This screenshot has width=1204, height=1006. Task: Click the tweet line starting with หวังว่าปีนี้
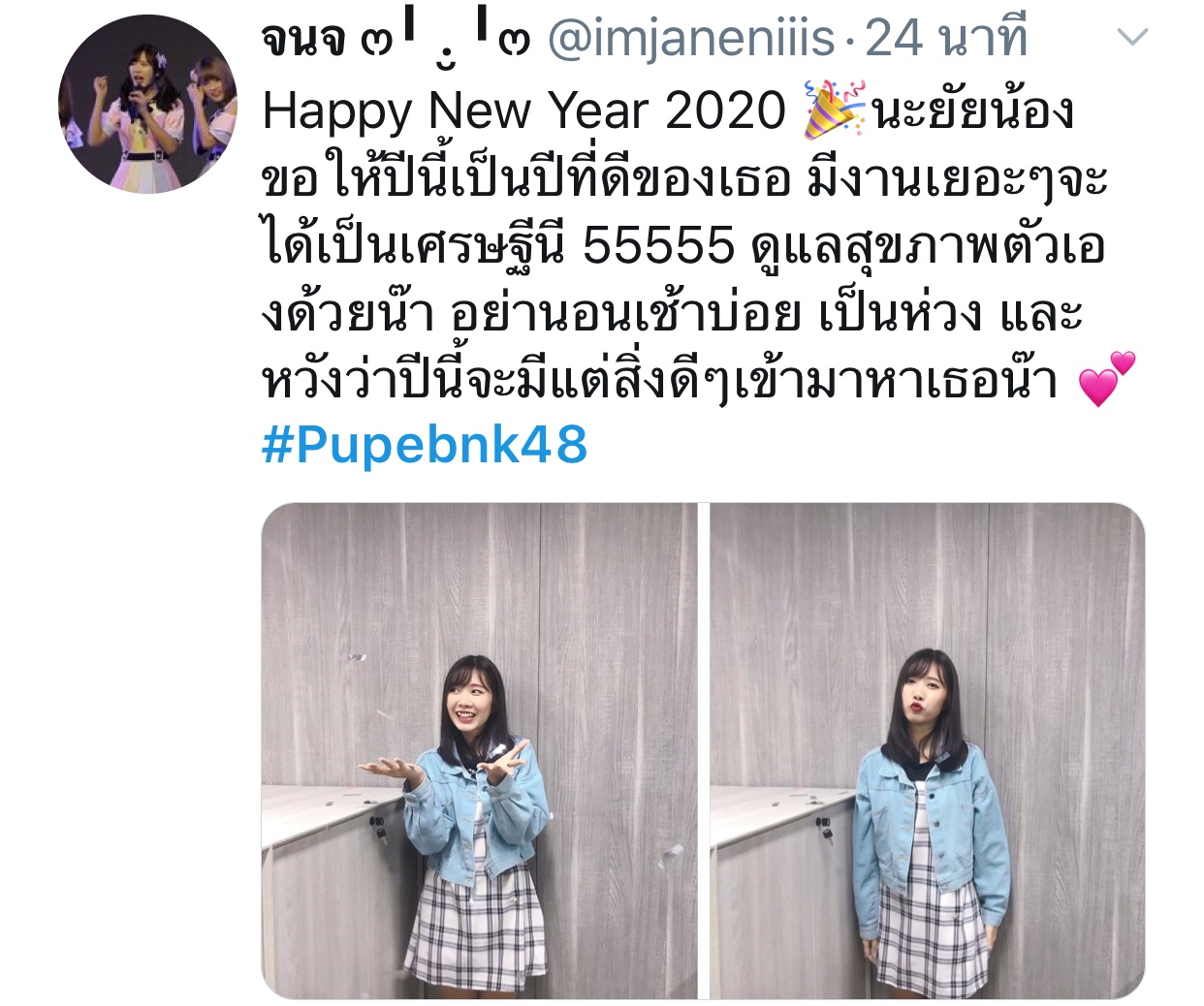pyautogui.click(x=659, y=379)
